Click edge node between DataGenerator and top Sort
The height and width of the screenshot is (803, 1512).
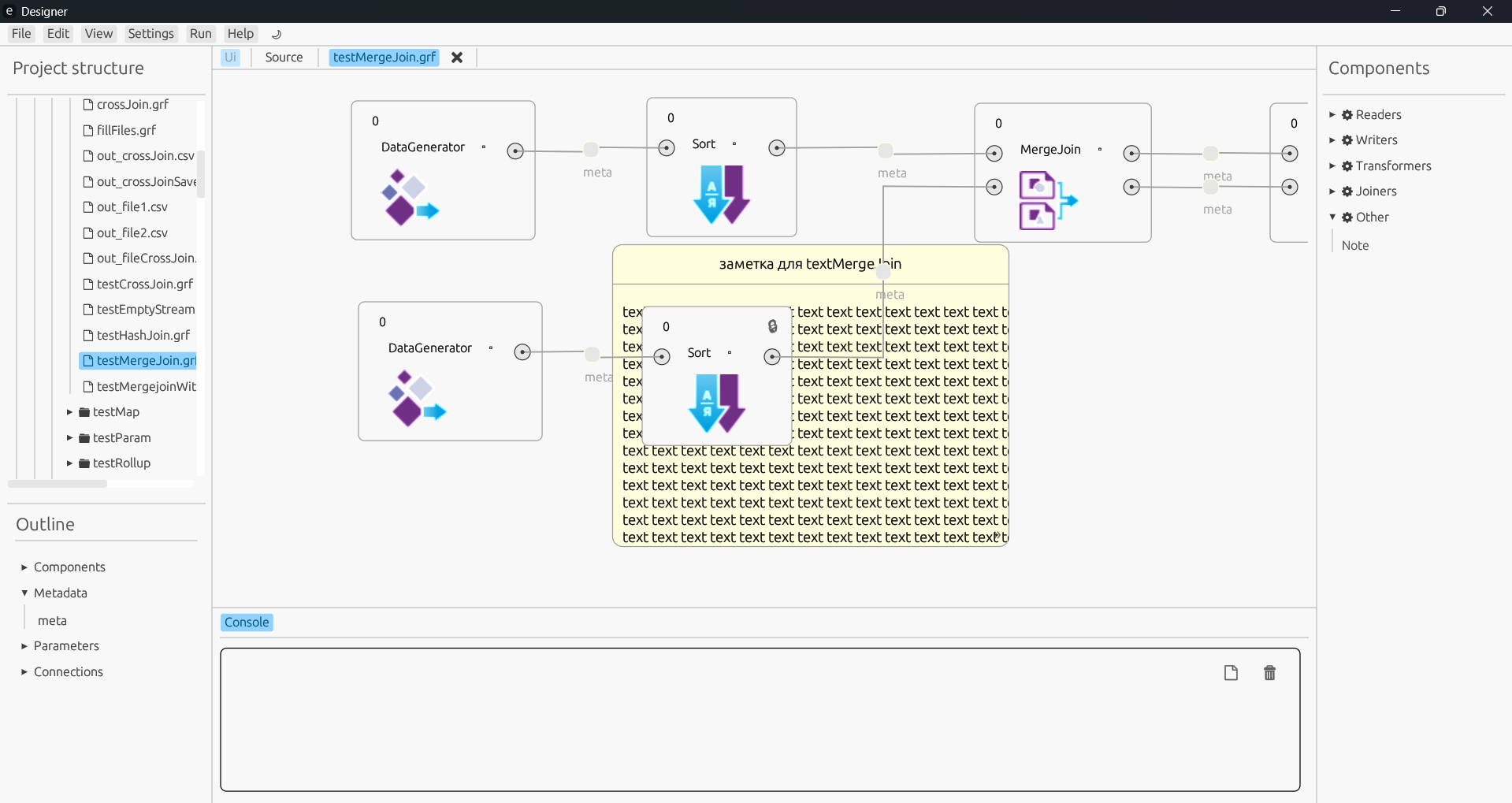(591, 149)
